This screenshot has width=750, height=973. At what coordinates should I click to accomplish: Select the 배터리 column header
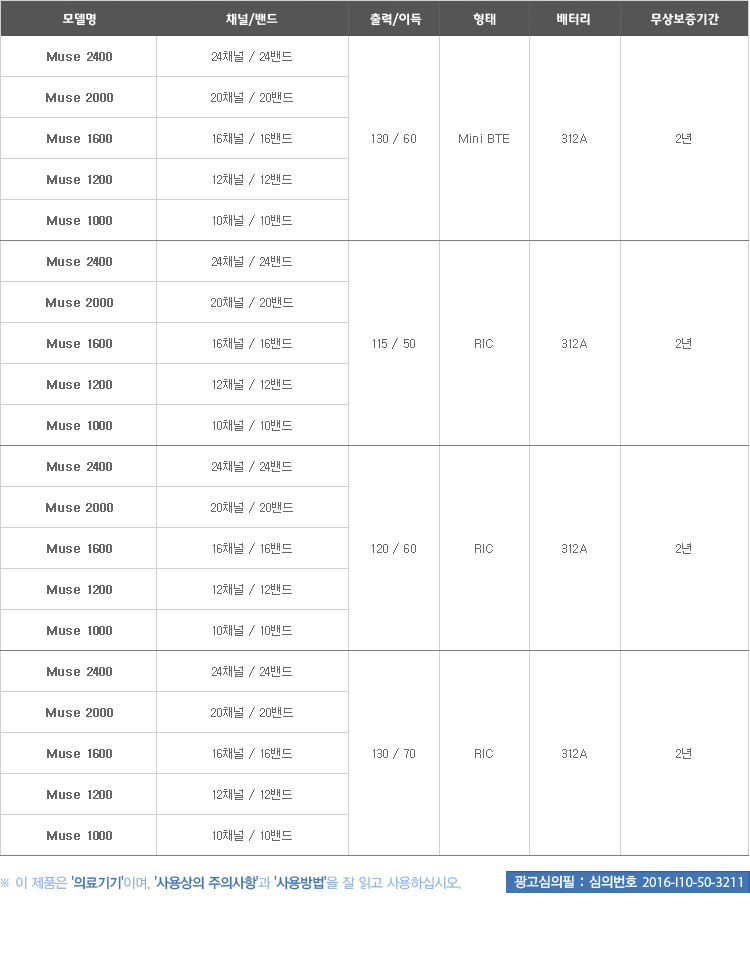point(574,19)
